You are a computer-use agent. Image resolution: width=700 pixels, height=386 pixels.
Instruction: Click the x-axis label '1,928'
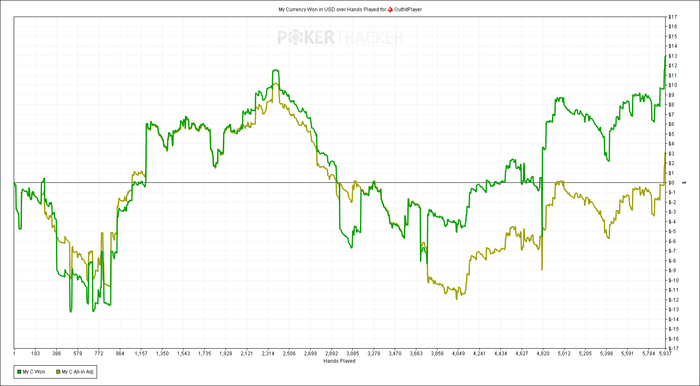[226, 353]
